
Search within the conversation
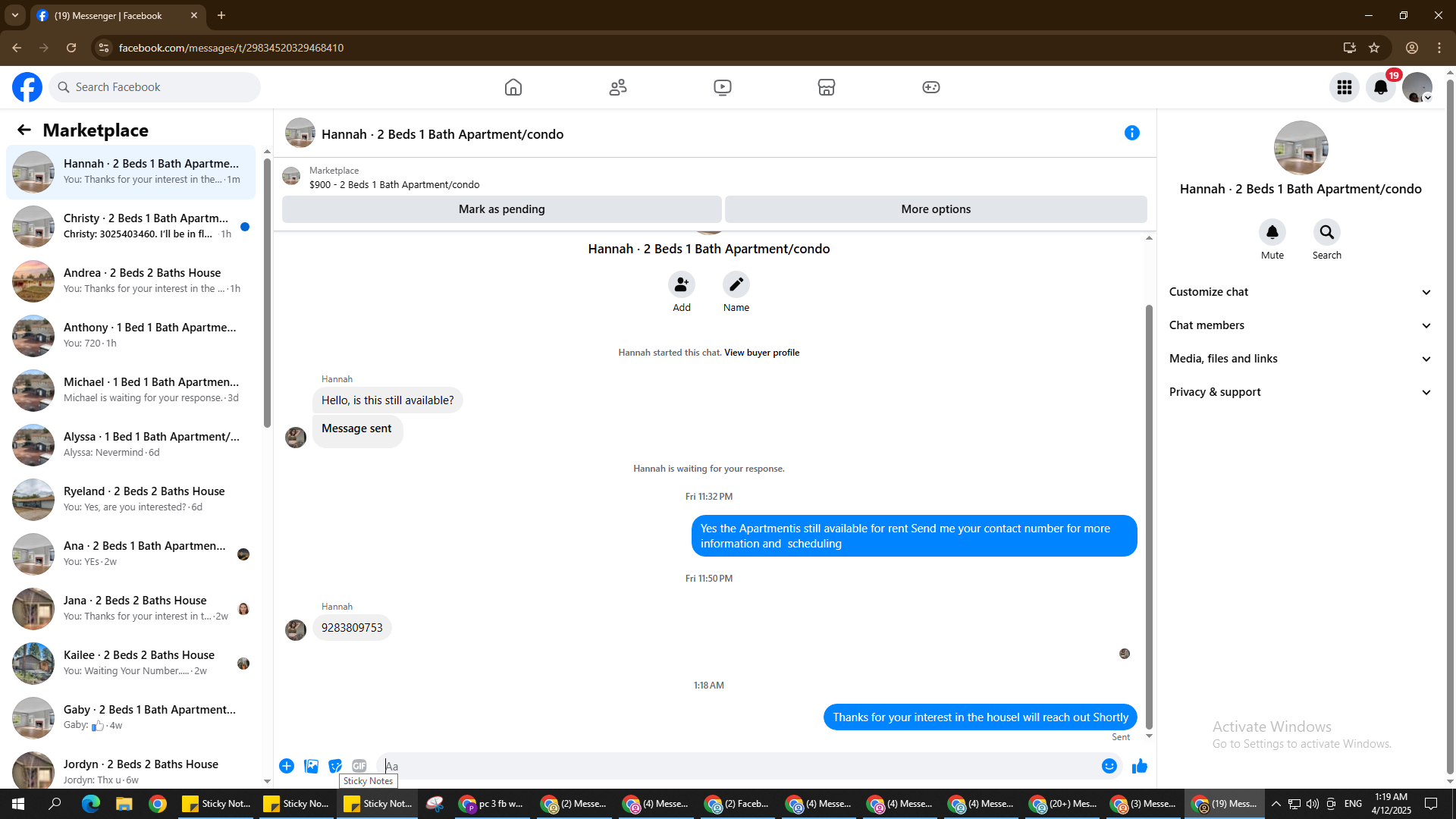tap(1327, 232)
